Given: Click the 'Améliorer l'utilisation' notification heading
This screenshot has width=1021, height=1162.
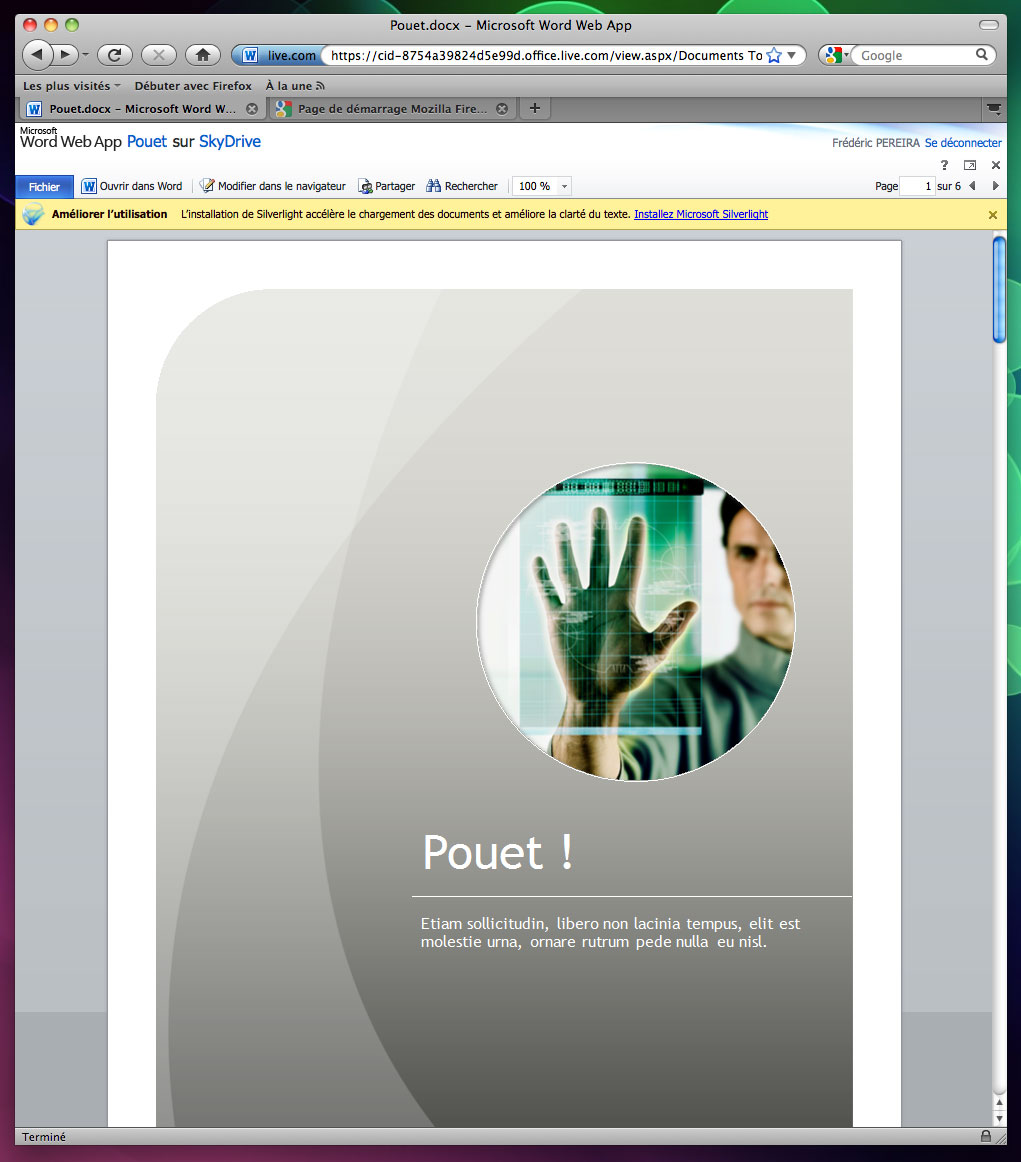Looking at the screenshot, I should tap(110, 214).
